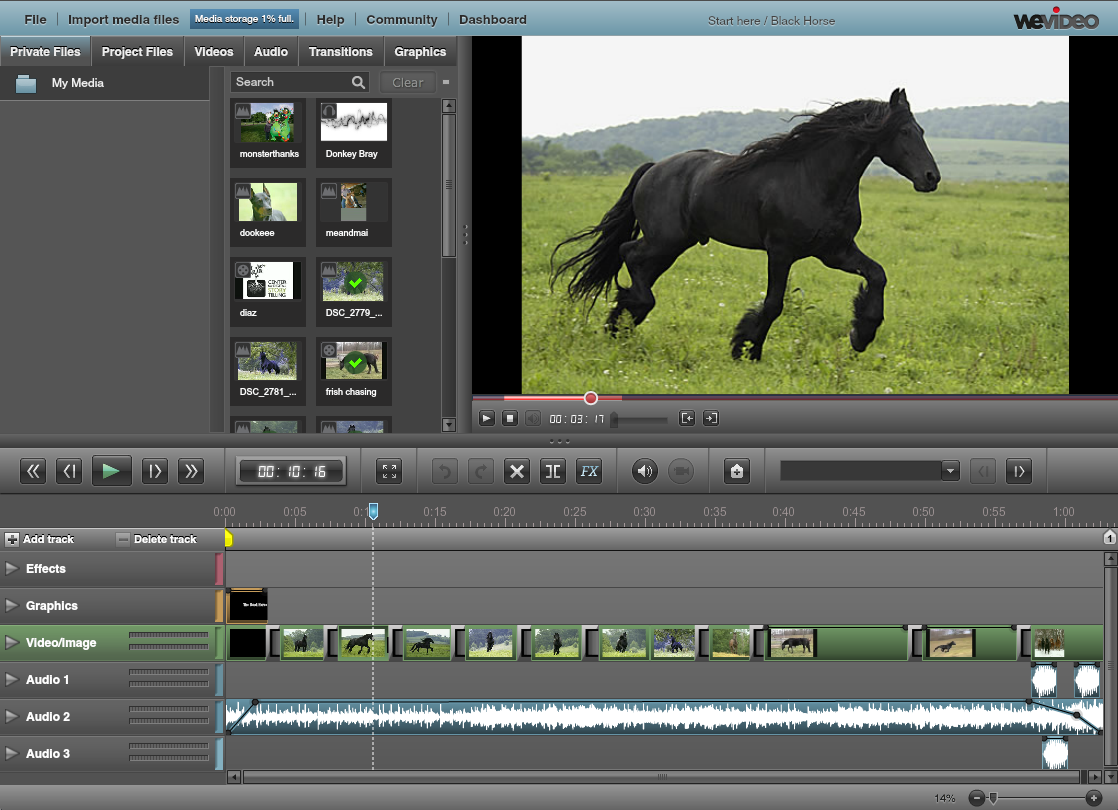
Task: Toggle fullscreen preview mode
Action: pos(389,471)
